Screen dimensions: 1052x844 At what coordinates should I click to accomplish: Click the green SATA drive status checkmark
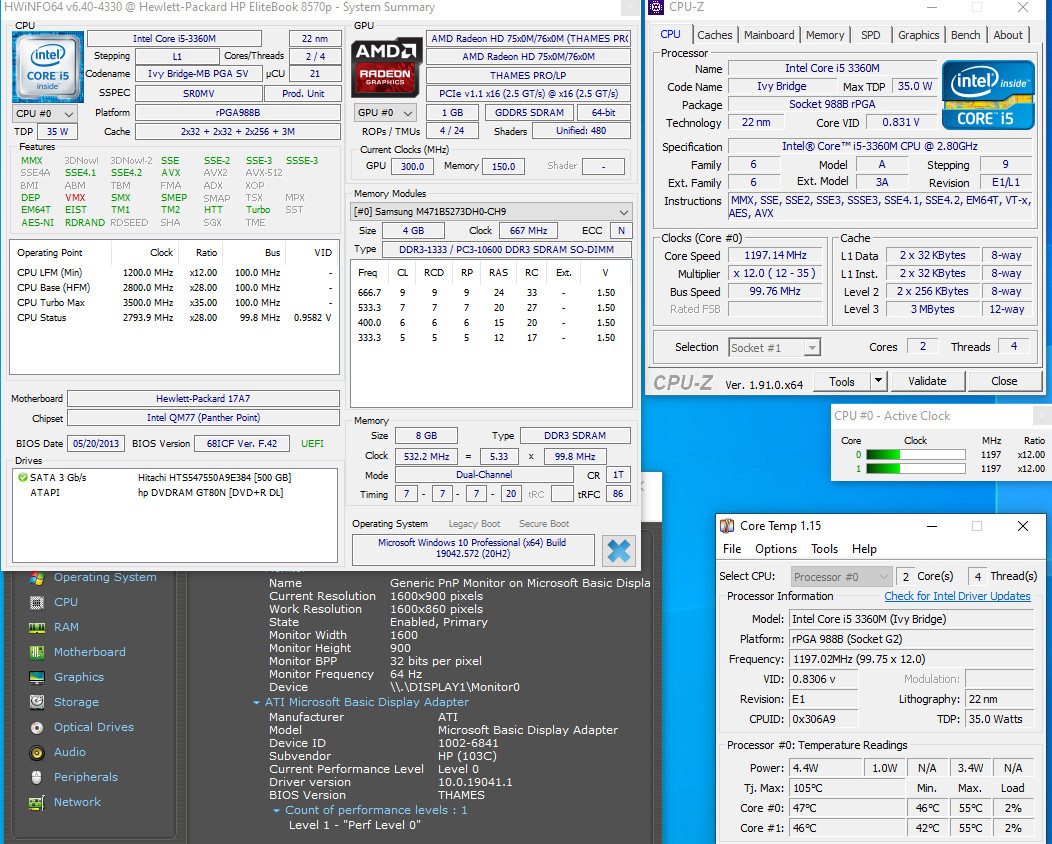(x=23, y=478)
